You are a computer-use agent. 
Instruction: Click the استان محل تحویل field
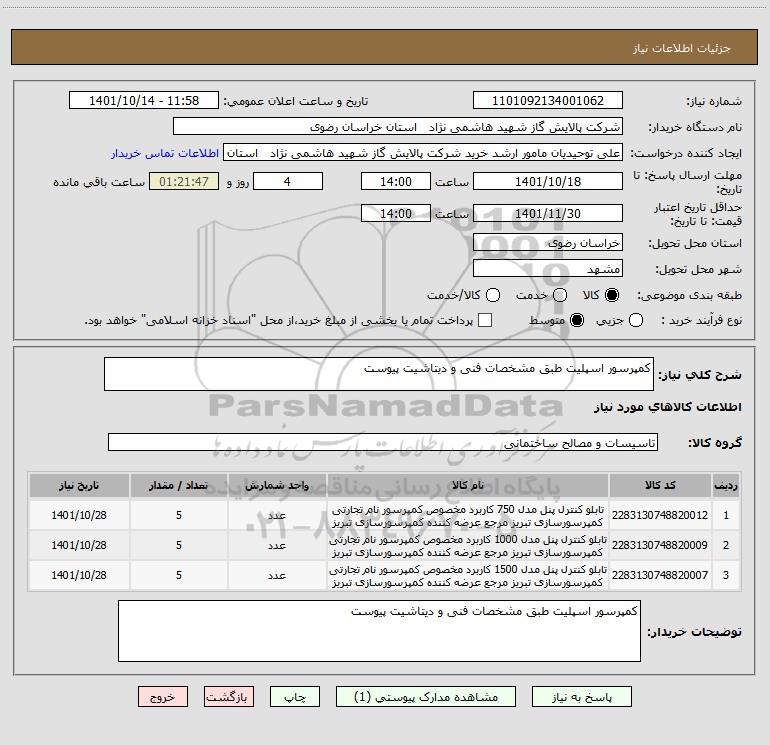tap(548, 243)
